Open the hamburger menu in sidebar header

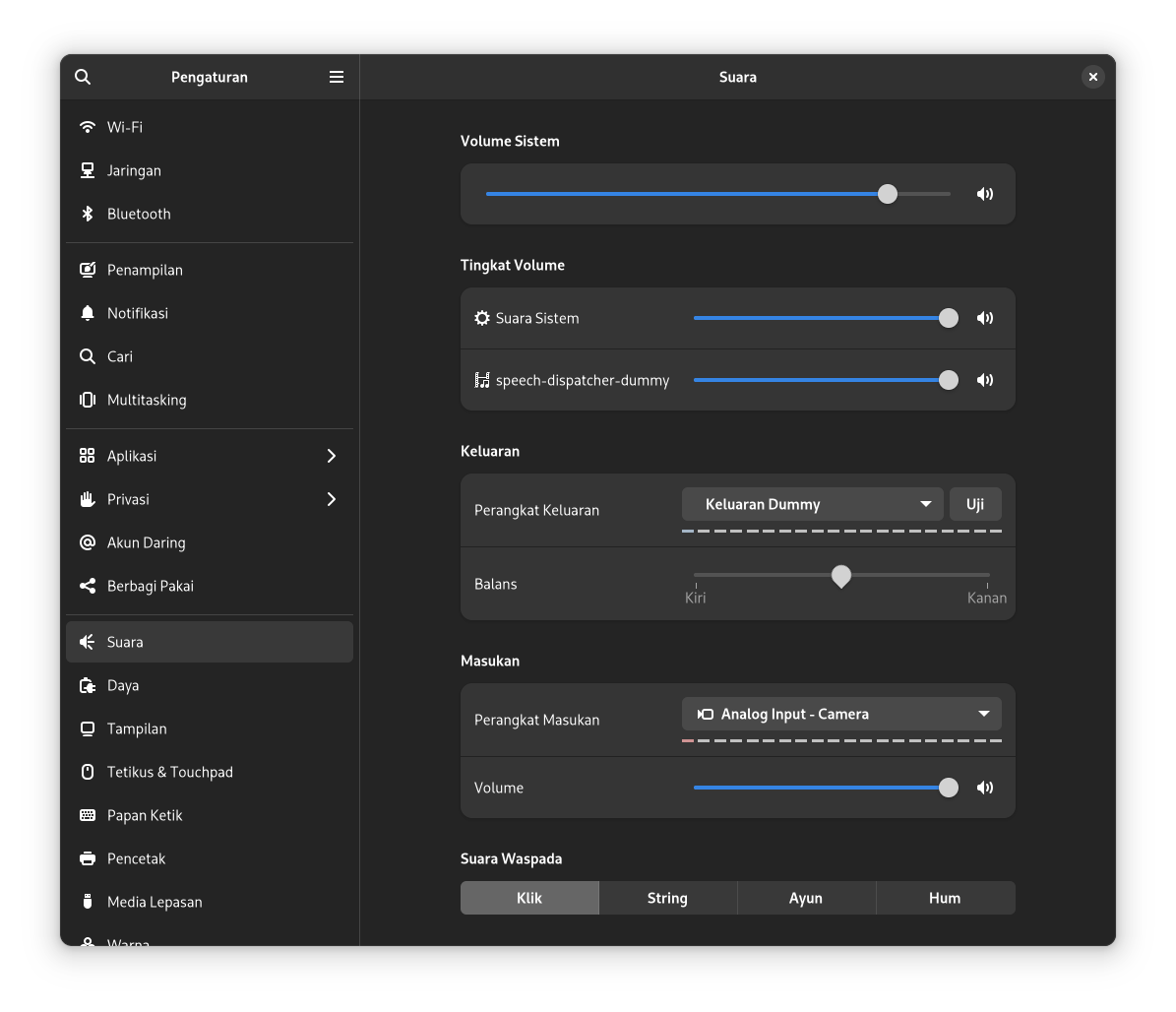coord(337,77)
